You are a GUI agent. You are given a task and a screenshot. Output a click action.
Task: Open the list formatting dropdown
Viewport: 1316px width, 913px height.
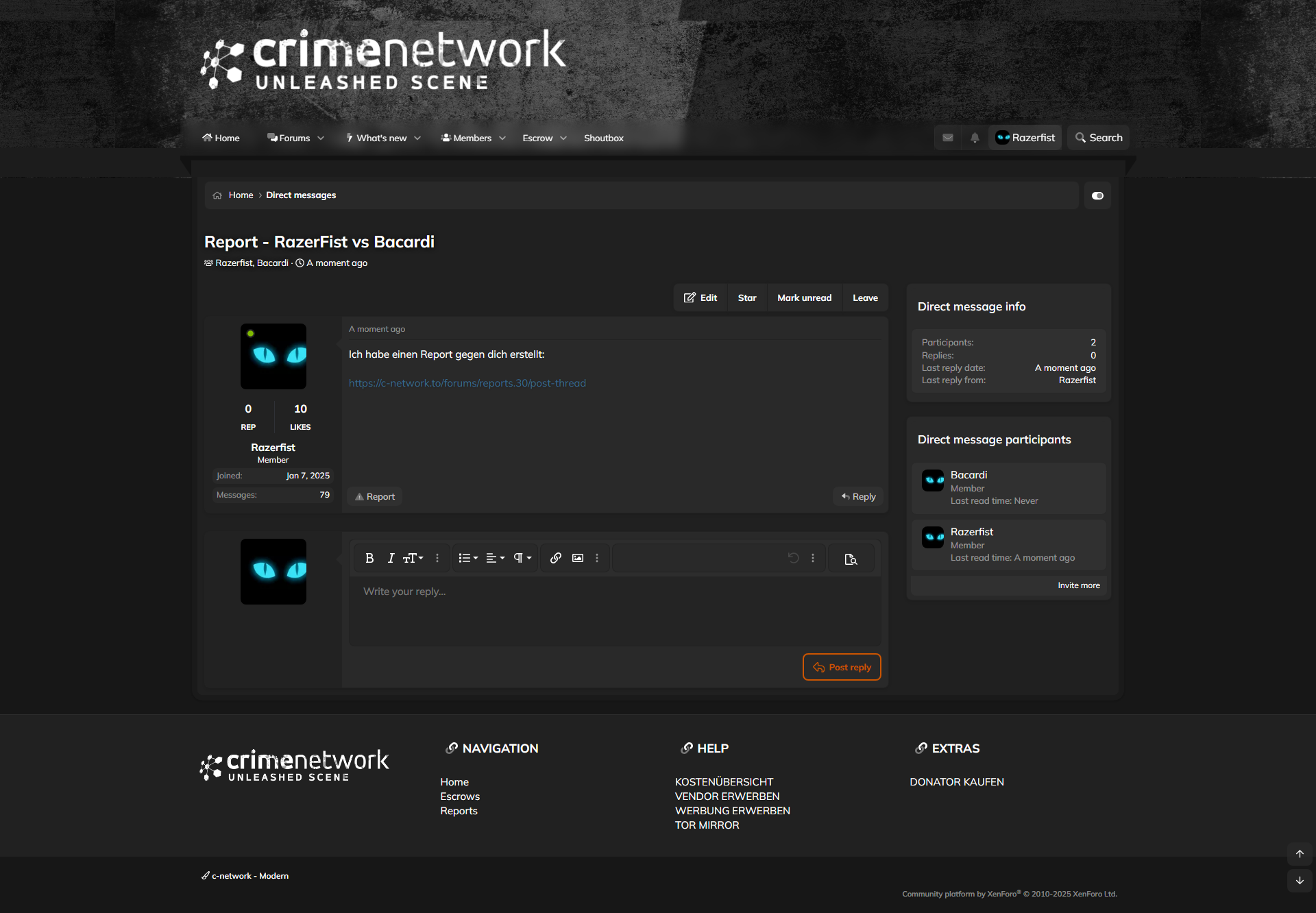468,558
